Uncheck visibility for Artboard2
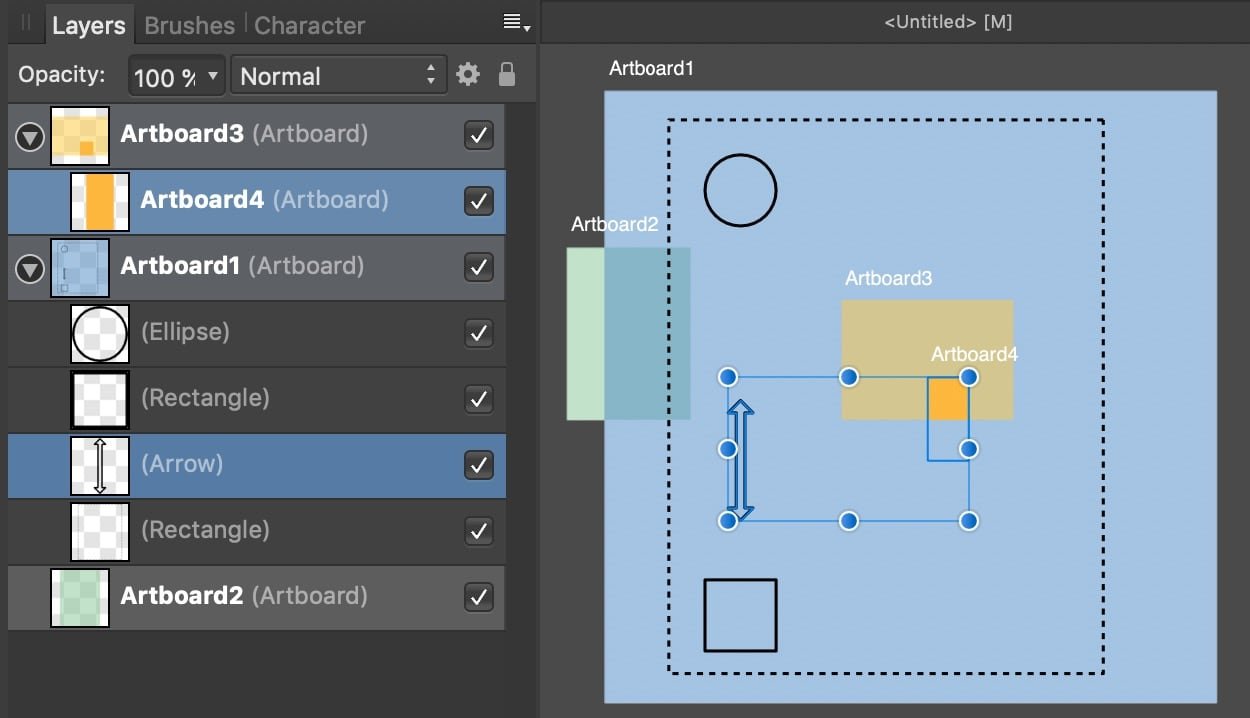The image size is (1250, 718). (478, 596)
